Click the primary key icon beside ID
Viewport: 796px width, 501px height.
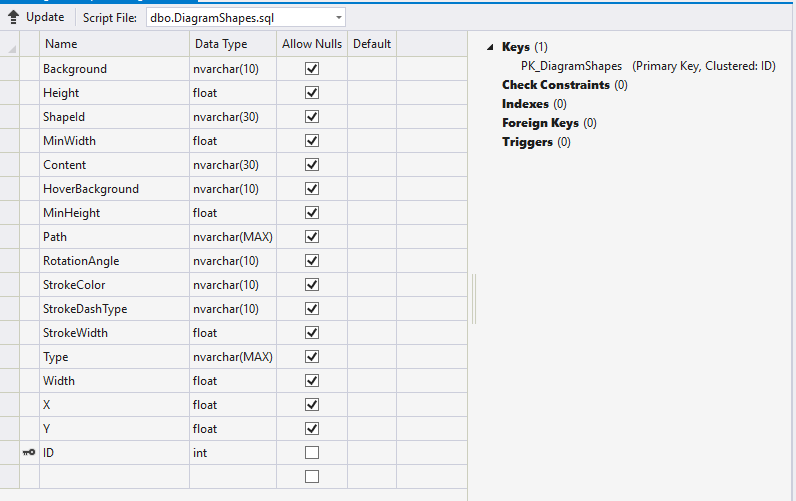pyautogui.click(x=29, y=453)
